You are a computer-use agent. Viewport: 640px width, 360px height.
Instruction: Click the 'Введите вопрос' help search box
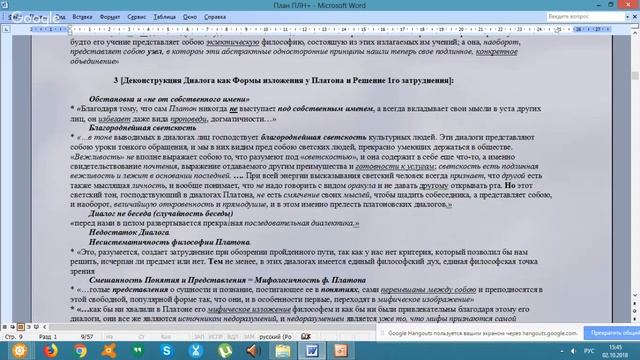pos(586,17)
